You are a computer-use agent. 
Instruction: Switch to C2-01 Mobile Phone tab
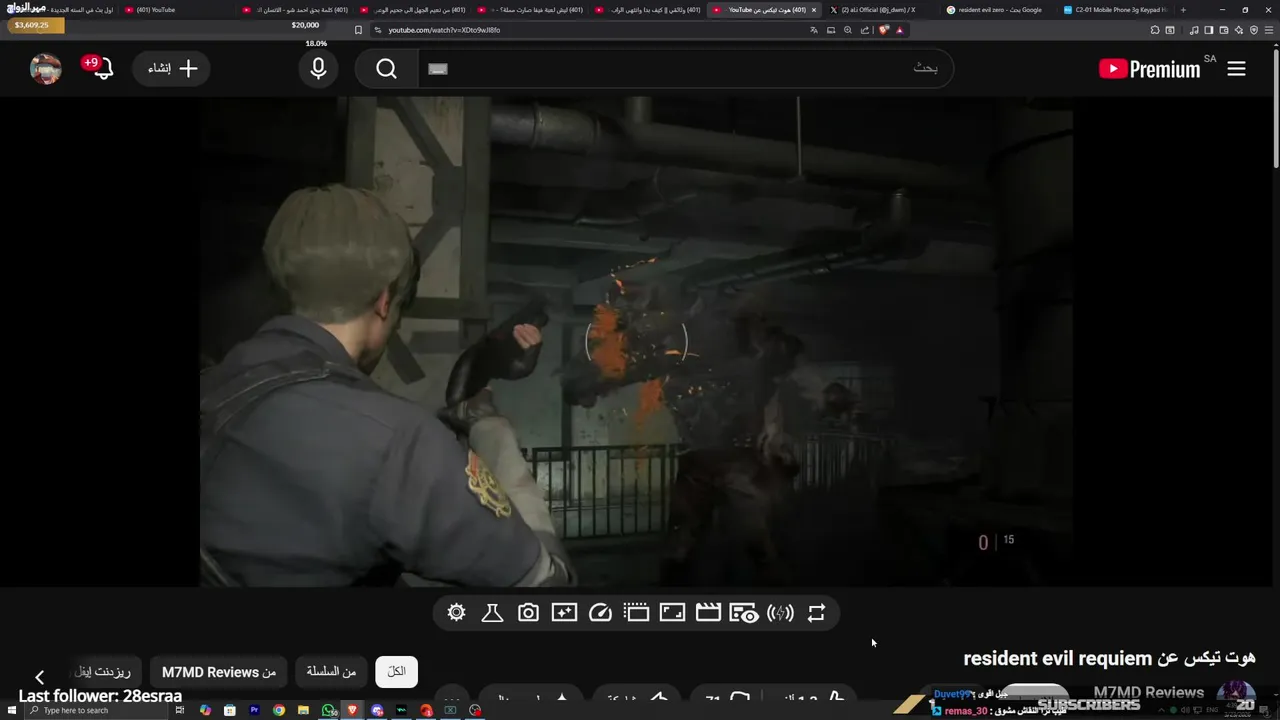coord(1113,10)
